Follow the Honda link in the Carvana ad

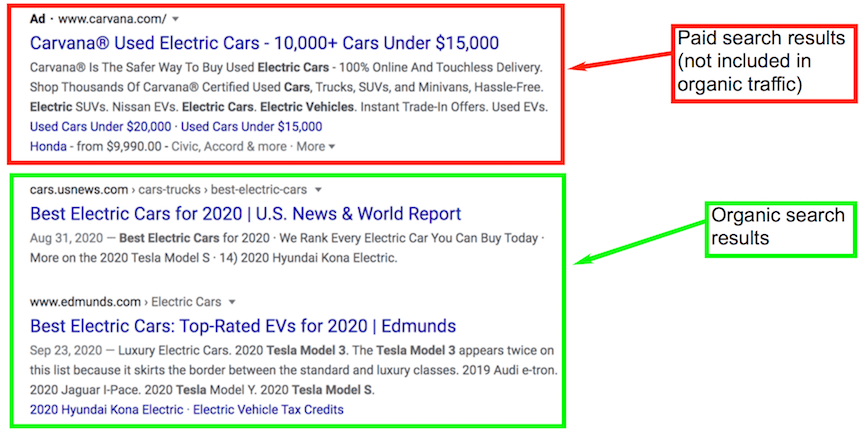click(x=48, y=147)
